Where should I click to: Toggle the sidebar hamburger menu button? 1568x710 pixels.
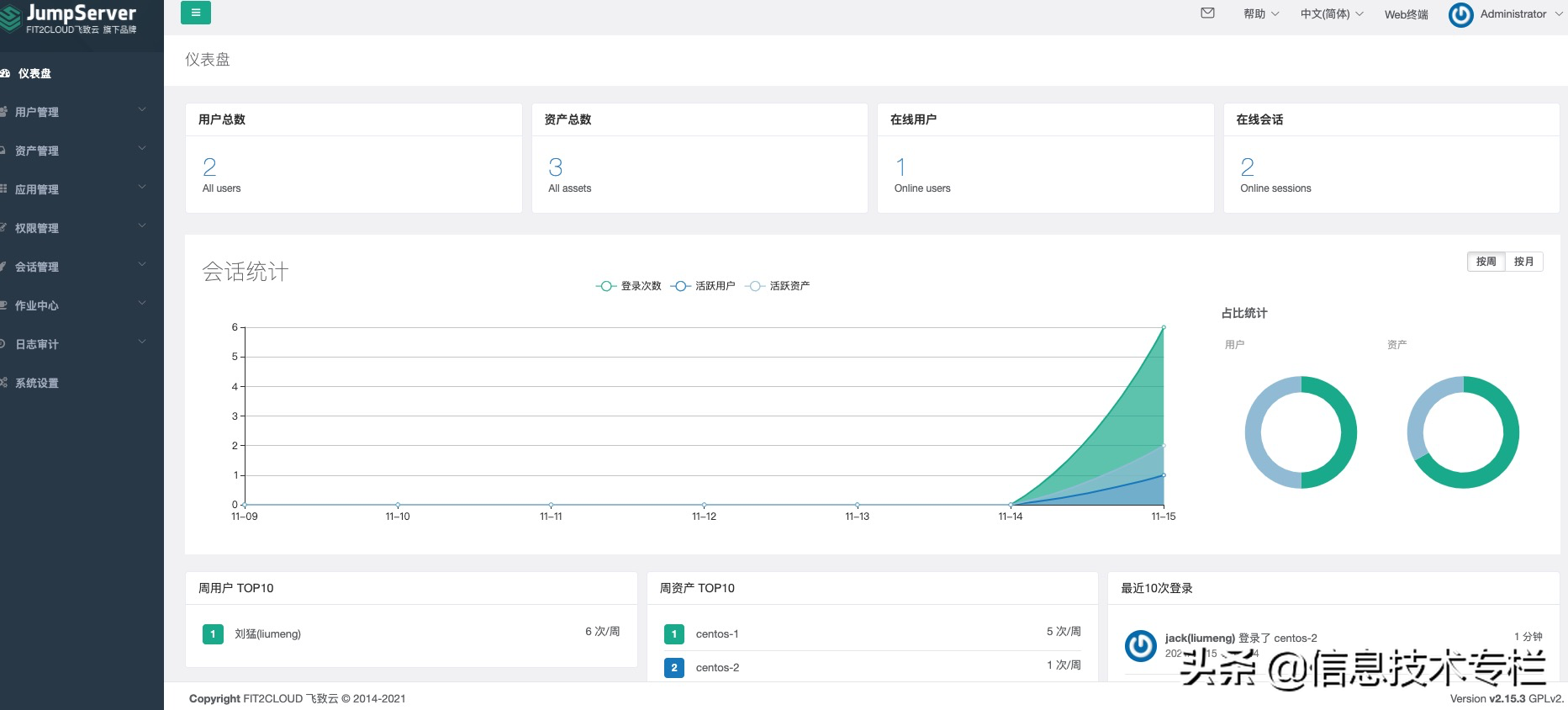pyautogui.click(x=196, y=13)
